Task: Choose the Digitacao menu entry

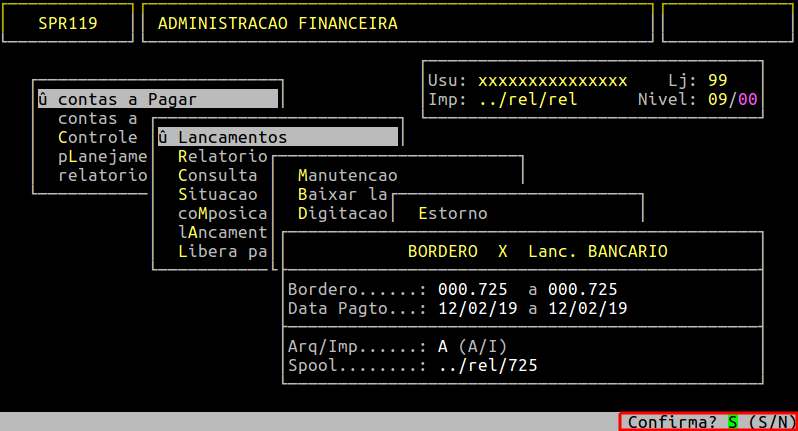Action: tap(342, 213)
